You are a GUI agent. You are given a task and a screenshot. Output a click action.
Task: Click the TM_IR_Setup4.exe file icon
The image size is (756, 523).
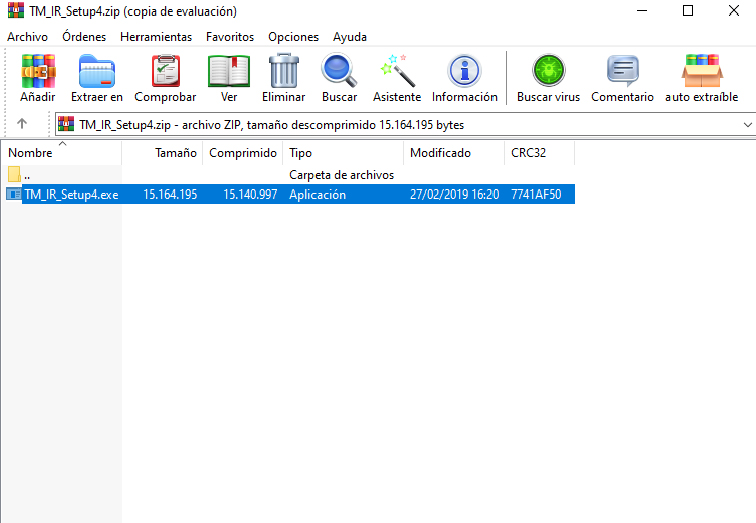pos(14,194)
